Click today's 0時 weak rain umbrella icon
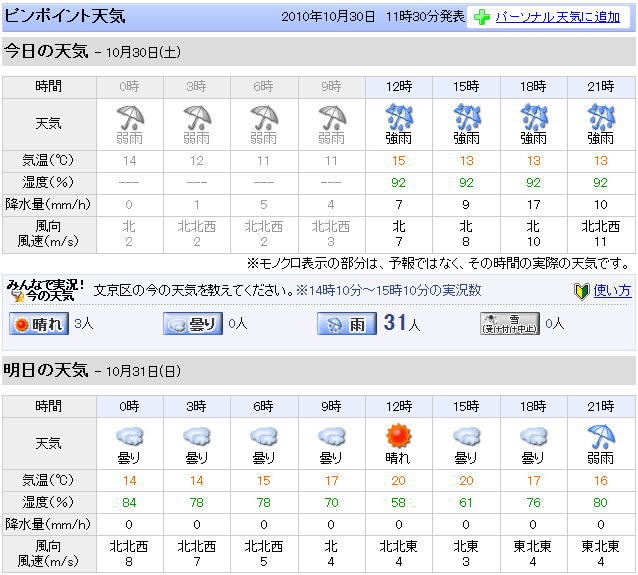The height and width of the screenshot is (575, 638). 130,118
